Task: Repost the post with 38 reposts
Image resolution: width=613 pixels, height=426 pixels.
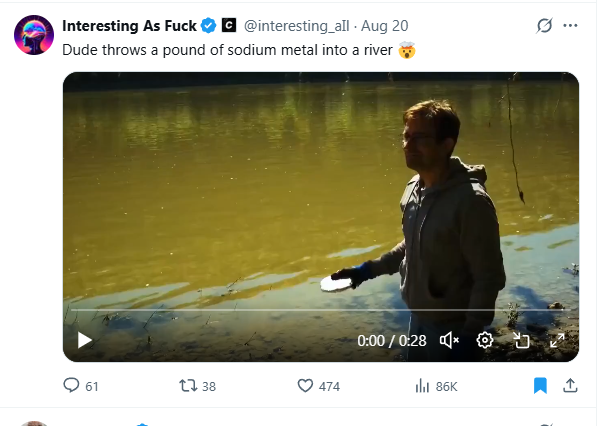Action: [x=186, y=385]
